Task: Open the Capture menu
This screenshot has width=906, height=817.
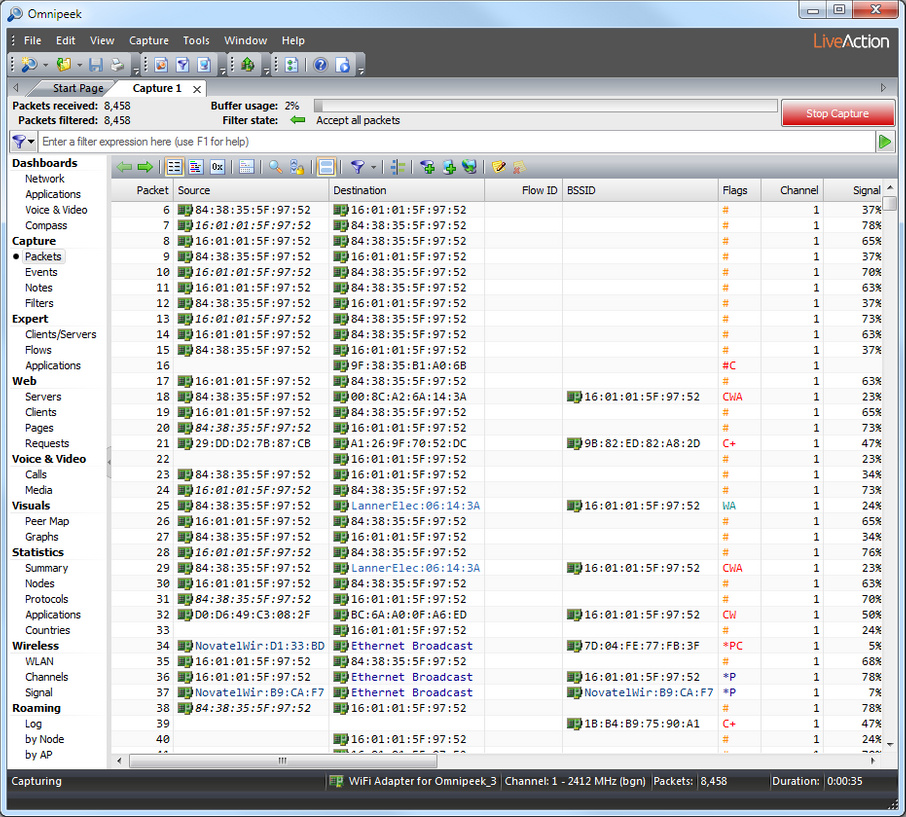Action: coord(148,40)
